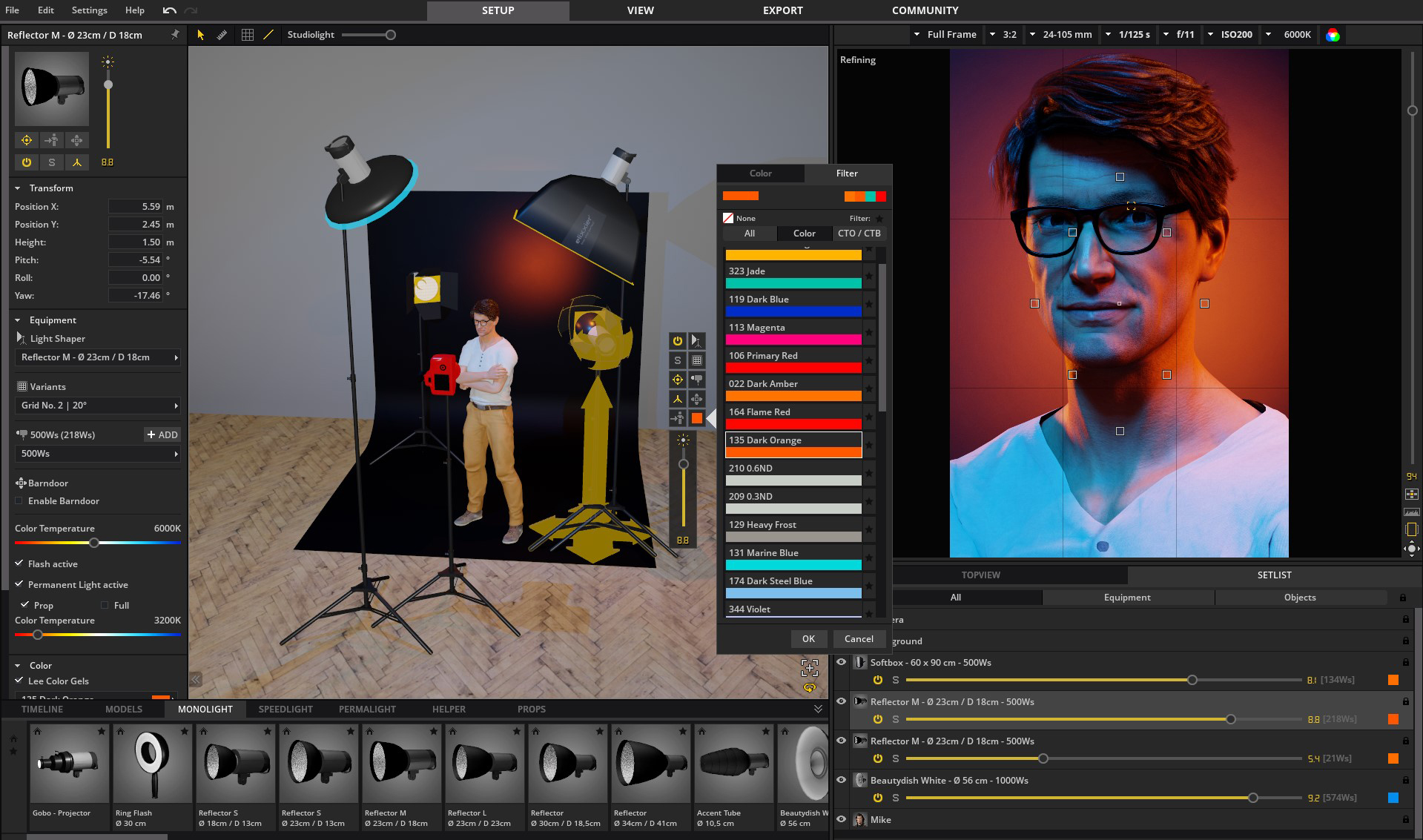The height and width of the screenshot is (840, 1423).
Task: Toggle the Prop checkbox
Action: tap(25, 605)
